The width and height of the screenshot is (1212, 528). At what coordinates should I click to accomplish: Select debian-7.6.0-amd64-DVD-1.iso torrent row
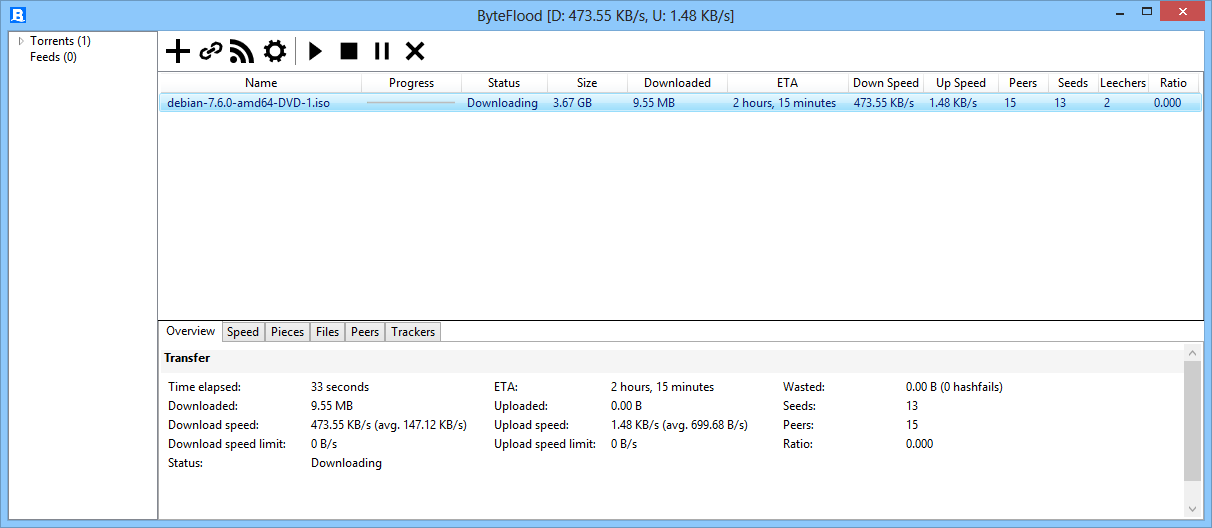point(680,103)
